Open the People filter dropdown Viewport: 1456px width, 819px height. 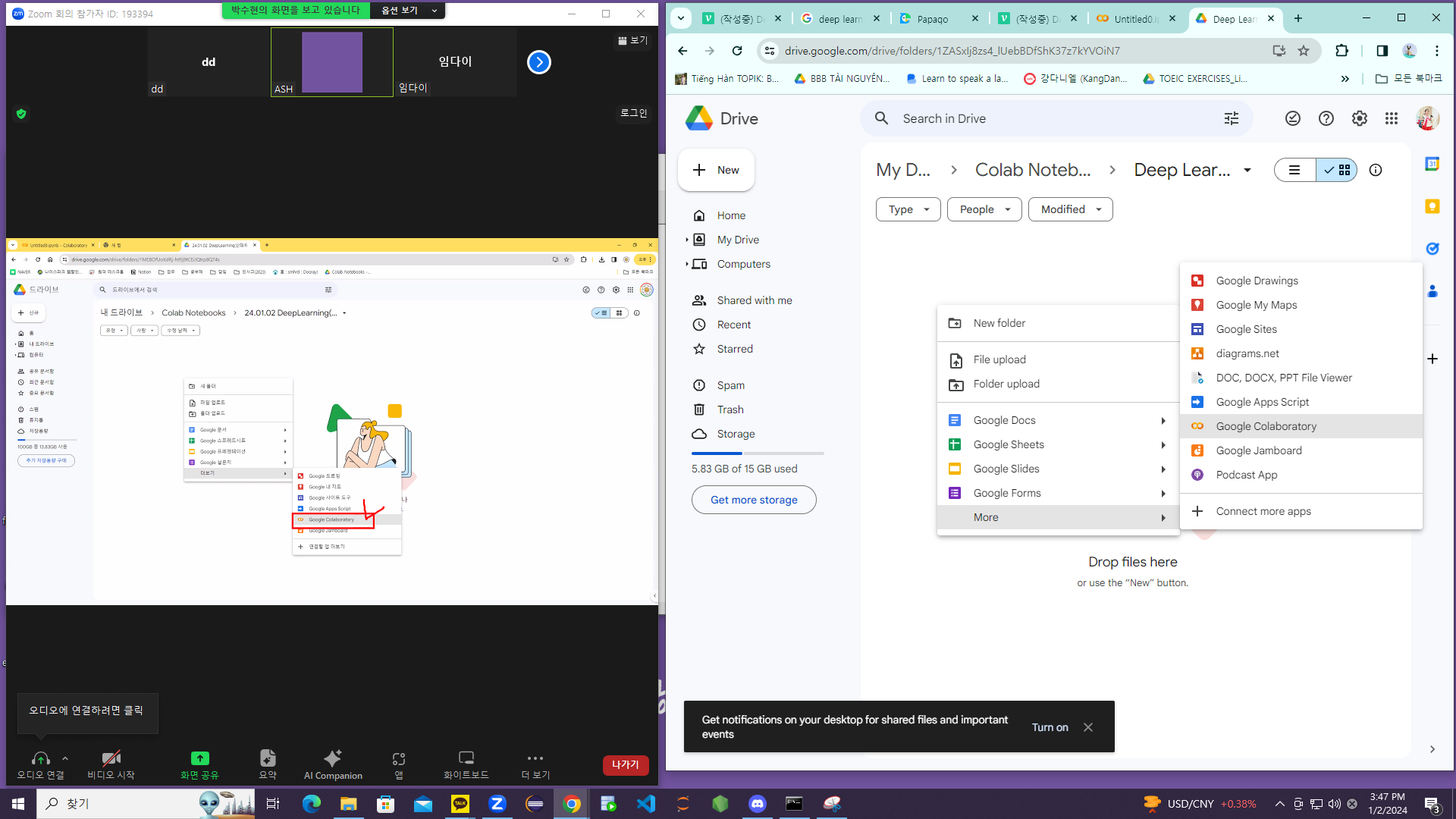[984, 209]
